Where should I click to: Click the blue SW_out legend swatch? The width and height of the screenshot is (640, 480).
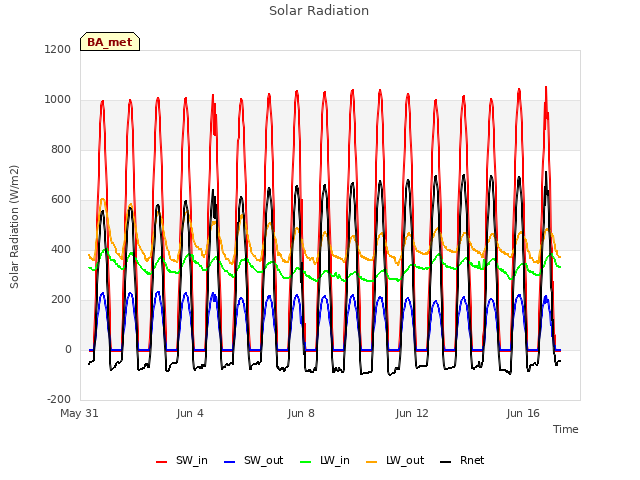(x=230, y=462)
